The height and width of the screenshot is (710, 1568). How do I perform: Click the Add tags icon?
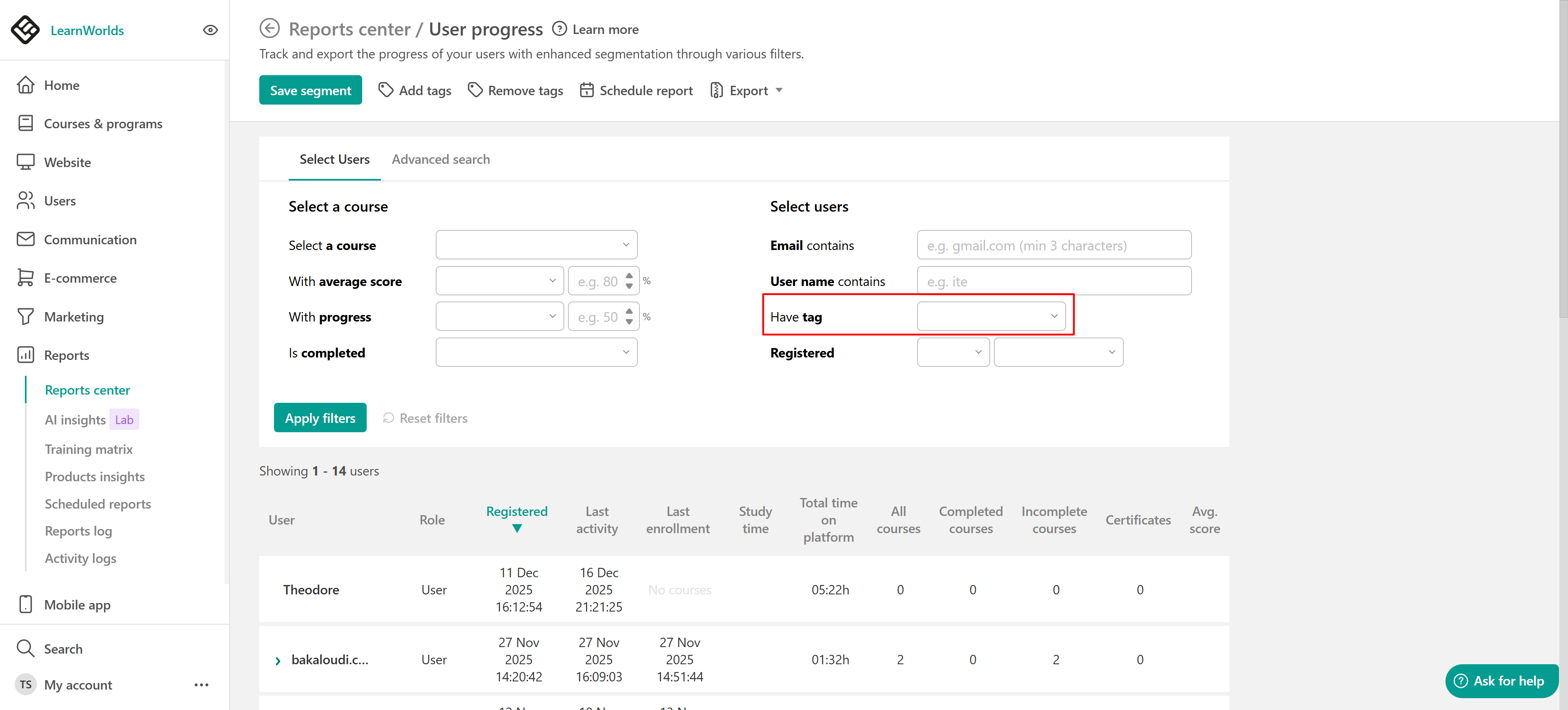[x=385, y=90]
